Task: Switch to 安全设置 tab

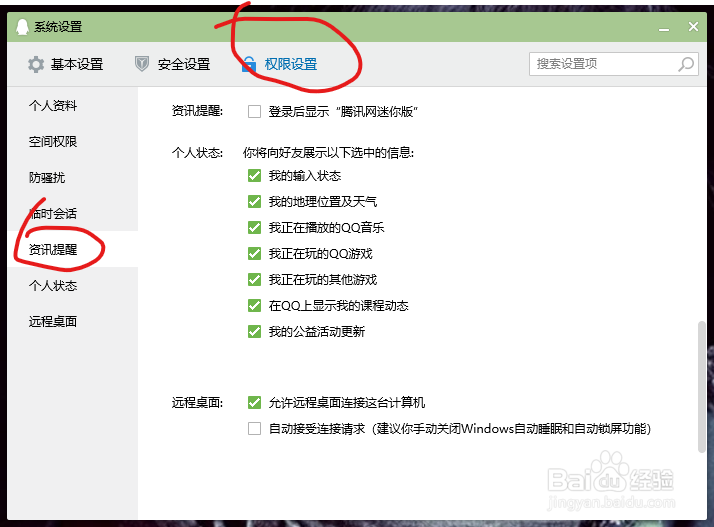Action: [173, 64]
